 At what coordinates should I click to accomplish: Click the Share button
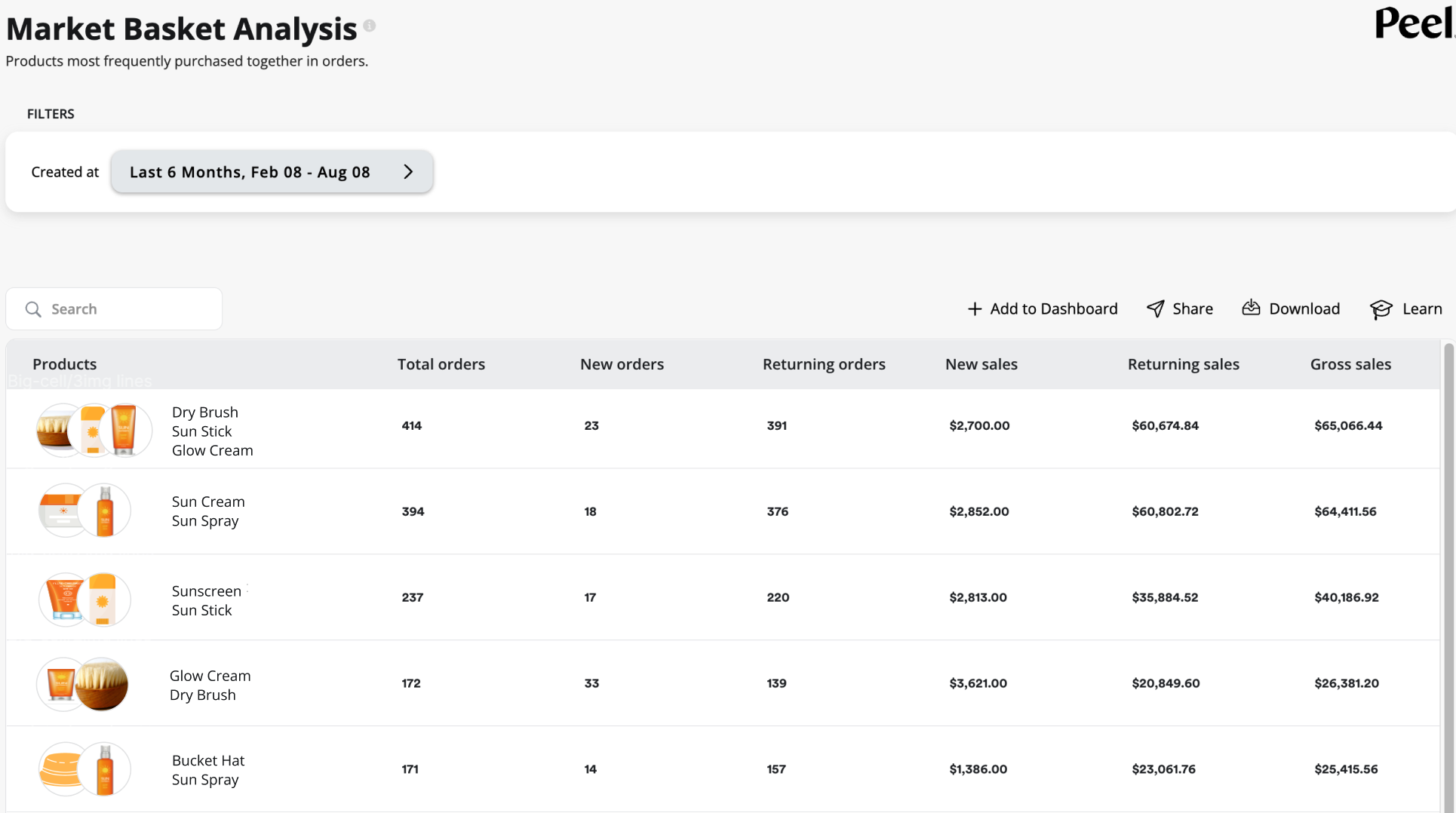1192,308
